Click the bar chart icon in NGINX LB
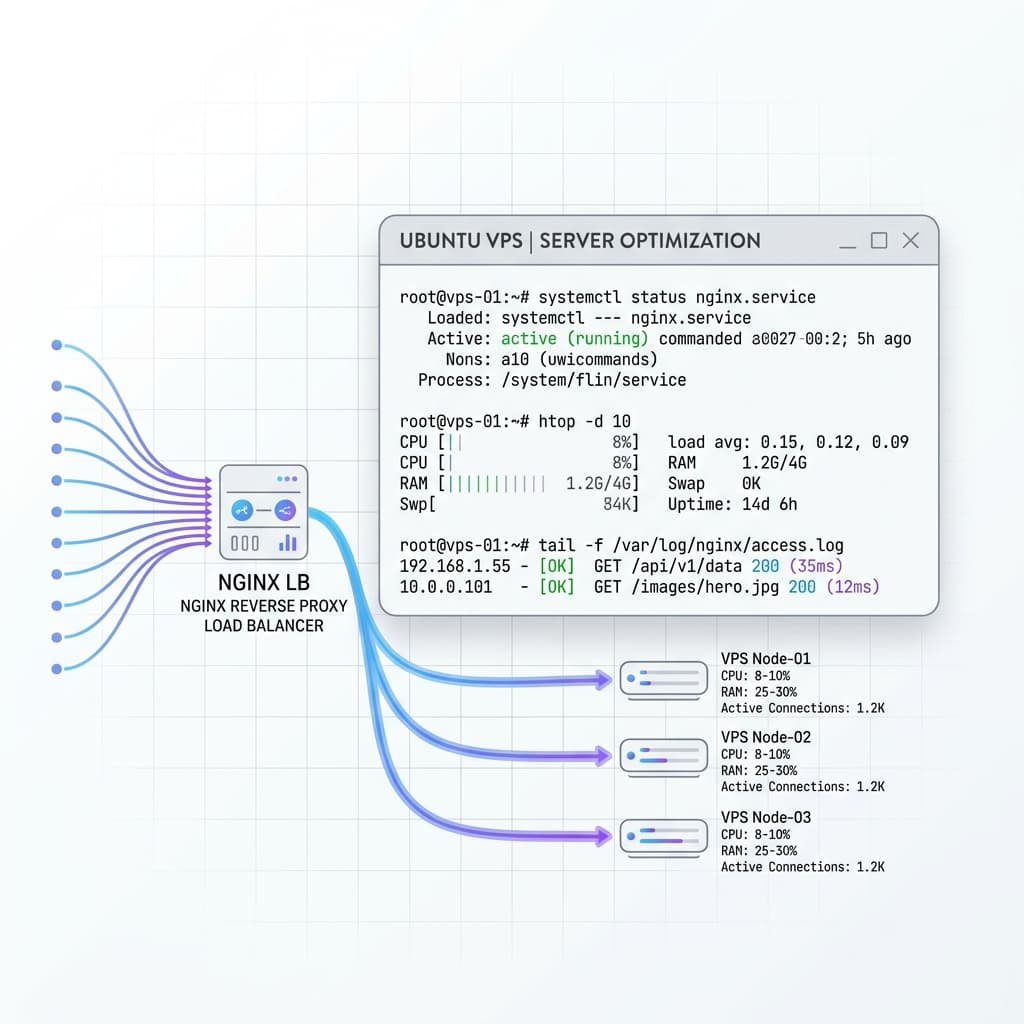 pyautogui.click(x=288, y=543)
